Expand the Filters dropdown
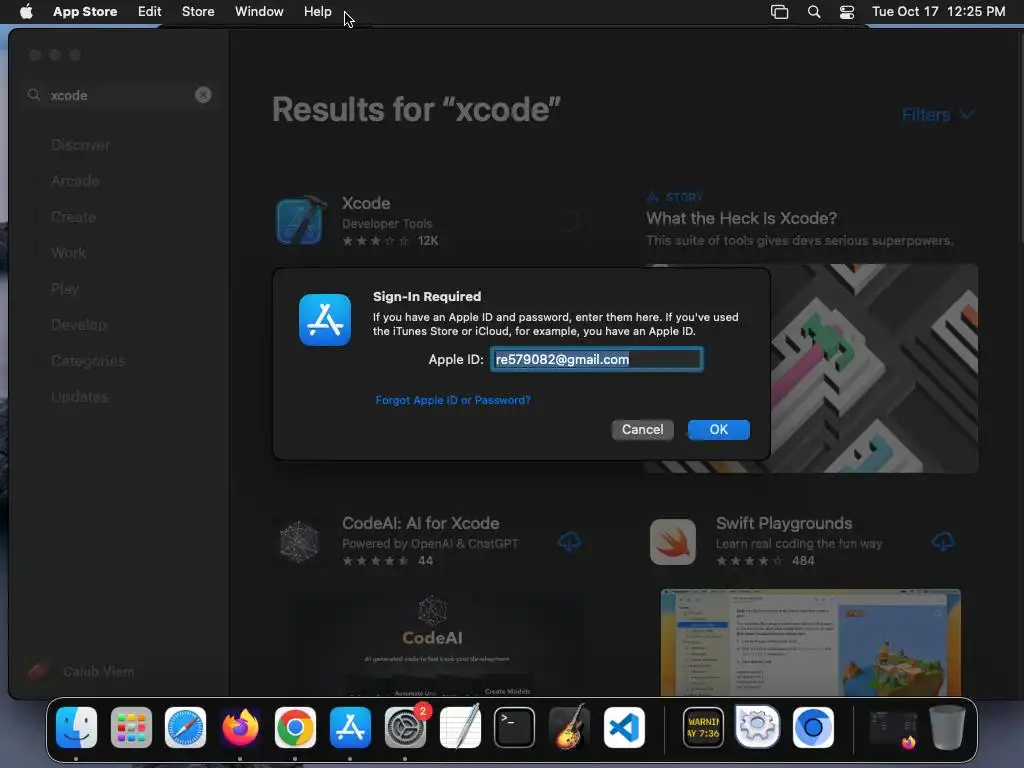Viewport: 1024px width, 768px height. pyautogui.click(x=938, y=115)
